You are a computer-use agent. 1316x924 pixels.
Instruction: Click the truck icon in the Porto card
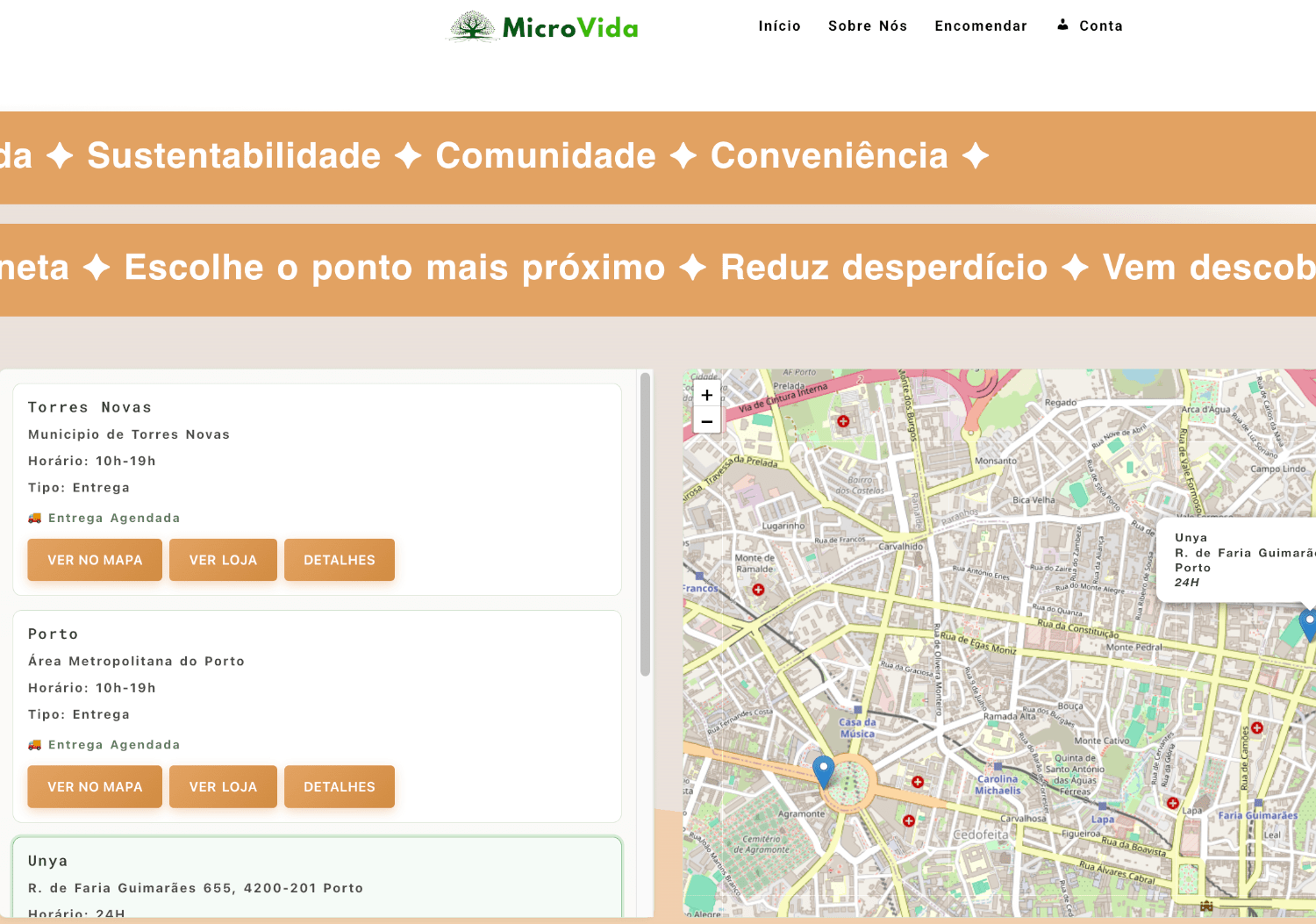pos(35,743)
